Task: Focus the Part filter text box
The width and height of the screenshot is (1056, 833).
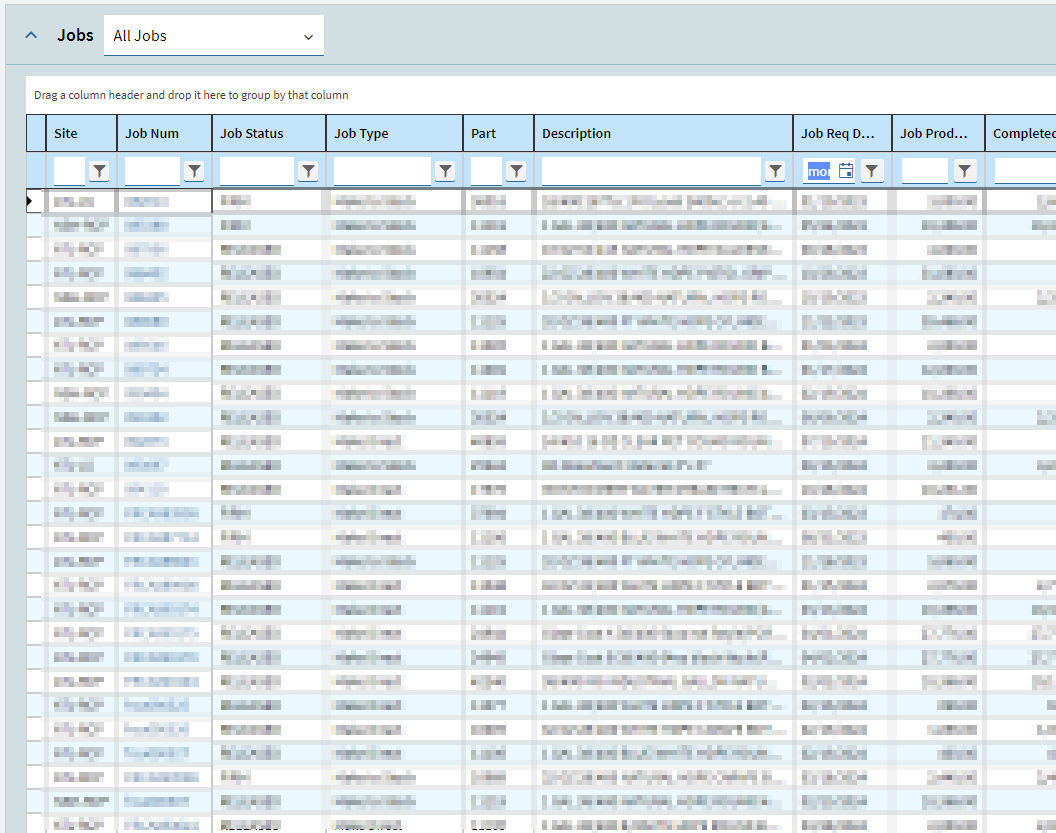Action: (x=486, y=171)
